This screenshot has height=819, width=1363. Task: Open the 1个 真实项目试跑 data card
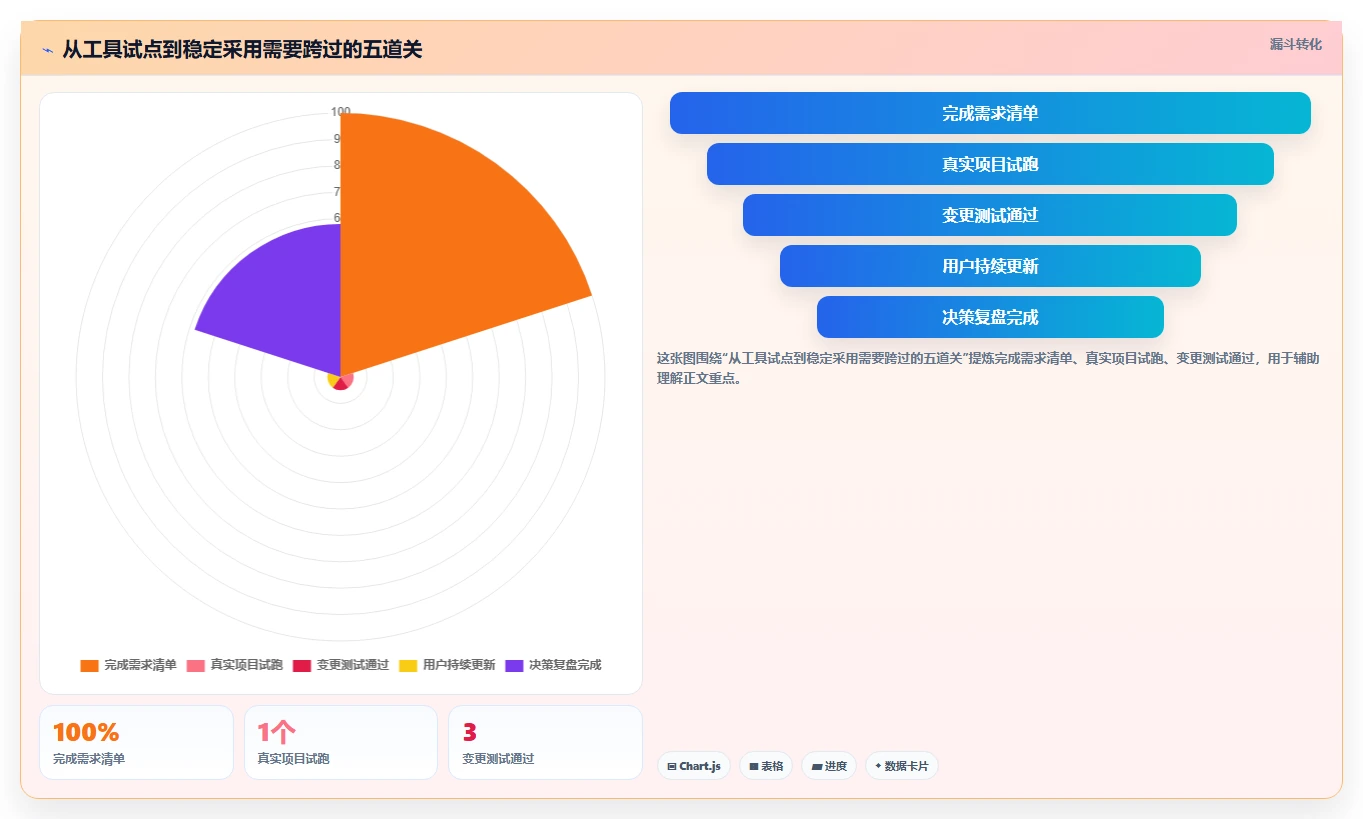tap(341, 742)
